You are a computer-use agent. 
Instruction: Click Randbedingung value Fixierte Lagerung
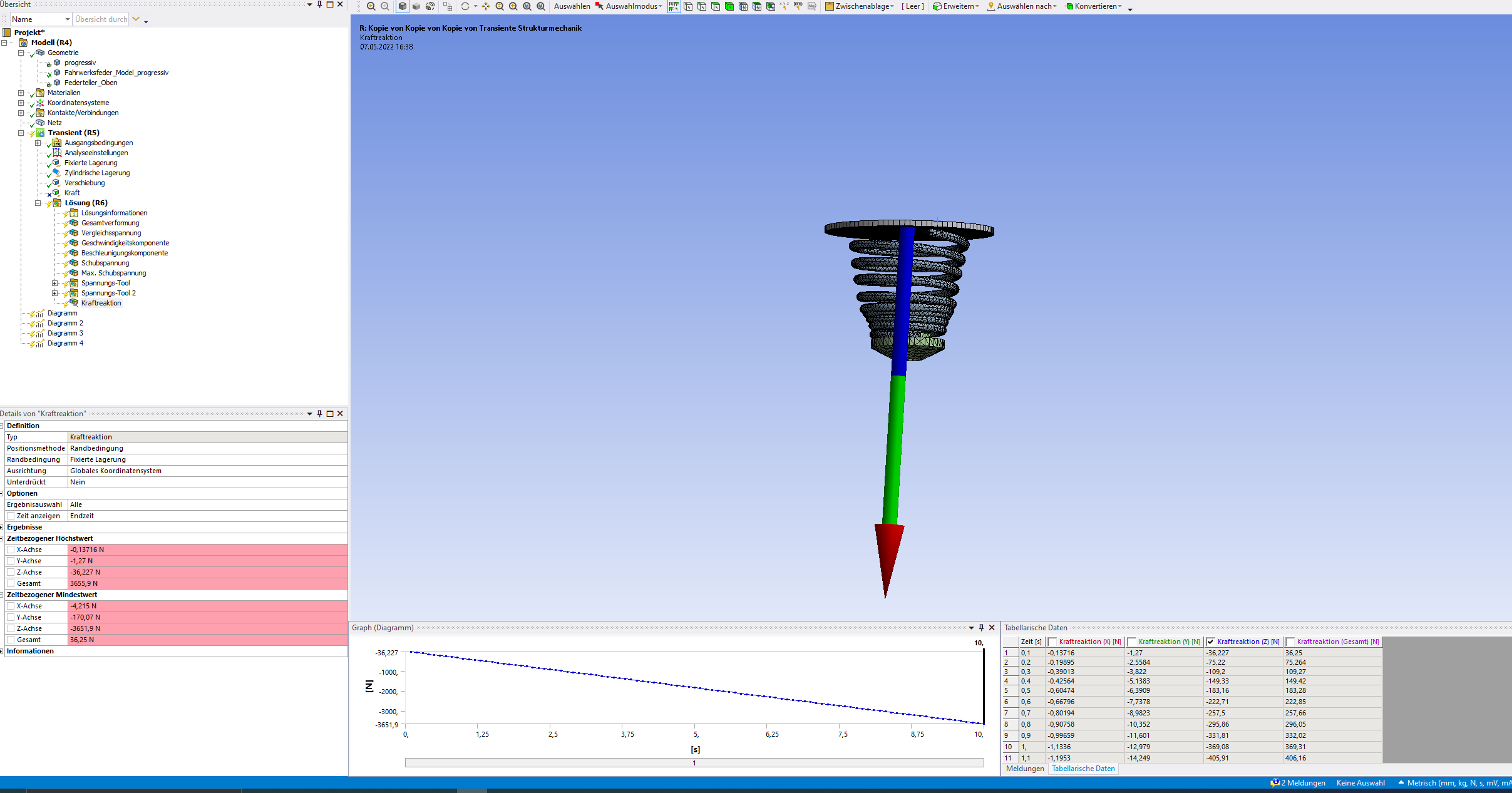click(207, 459)
